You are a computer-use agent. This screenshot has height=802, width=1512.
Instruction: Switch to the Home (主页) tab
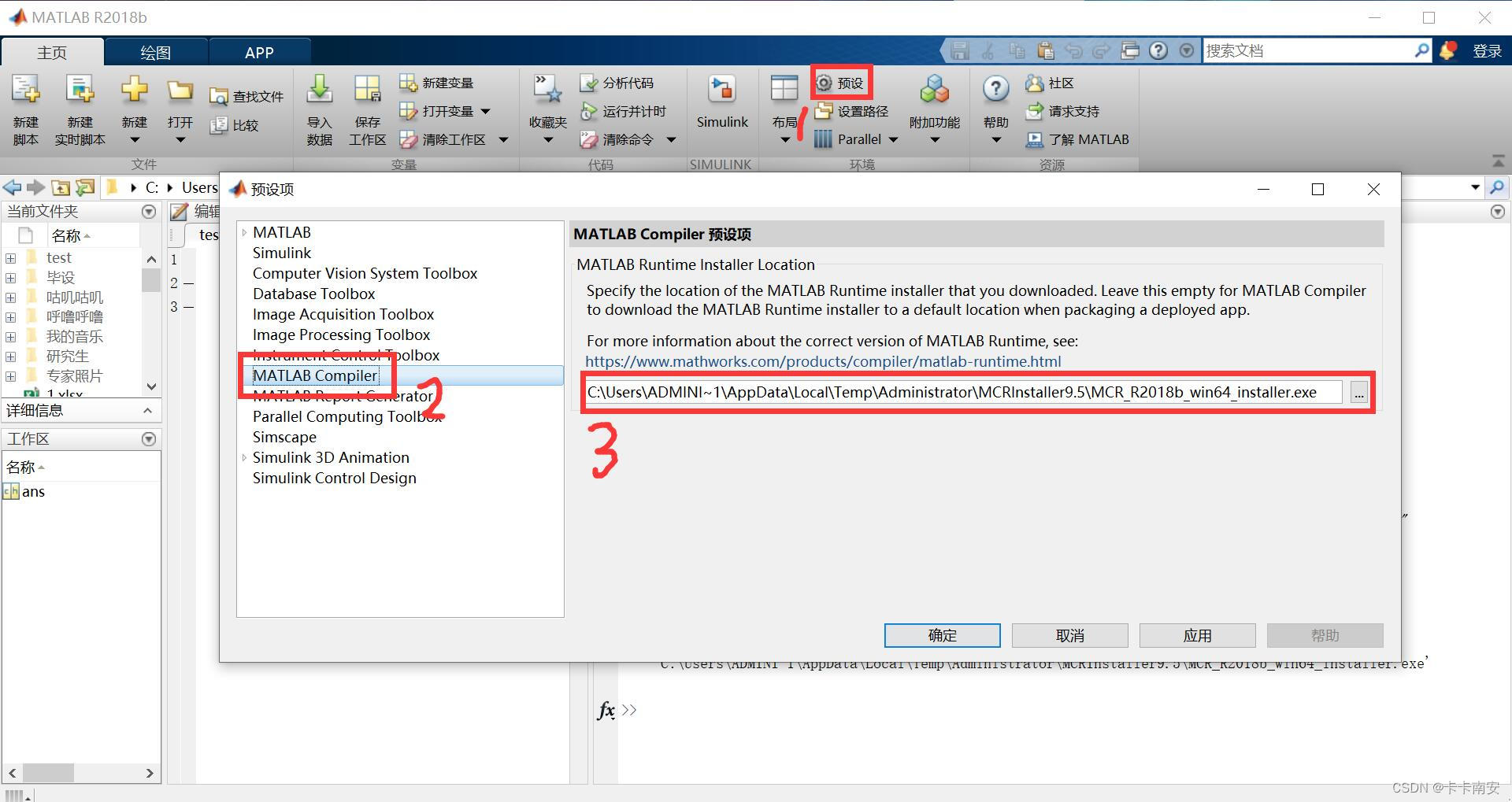click(52, 52)
